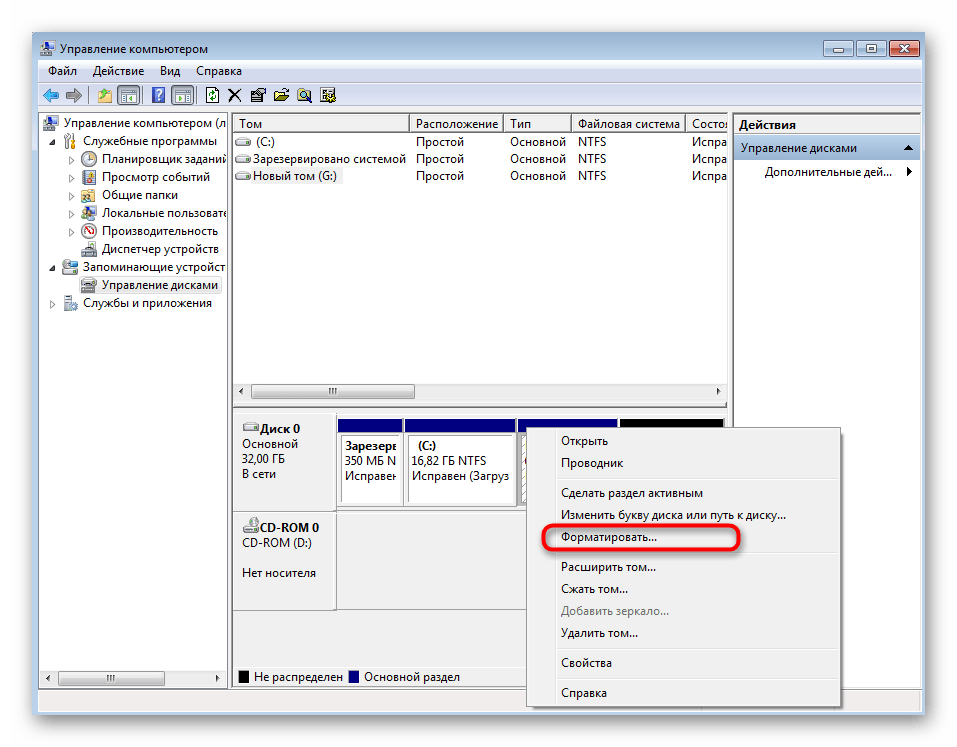This screenshot has width=957, height=747.
Task: Expand the Общие папки node
Action: click(x=71, y=196)
